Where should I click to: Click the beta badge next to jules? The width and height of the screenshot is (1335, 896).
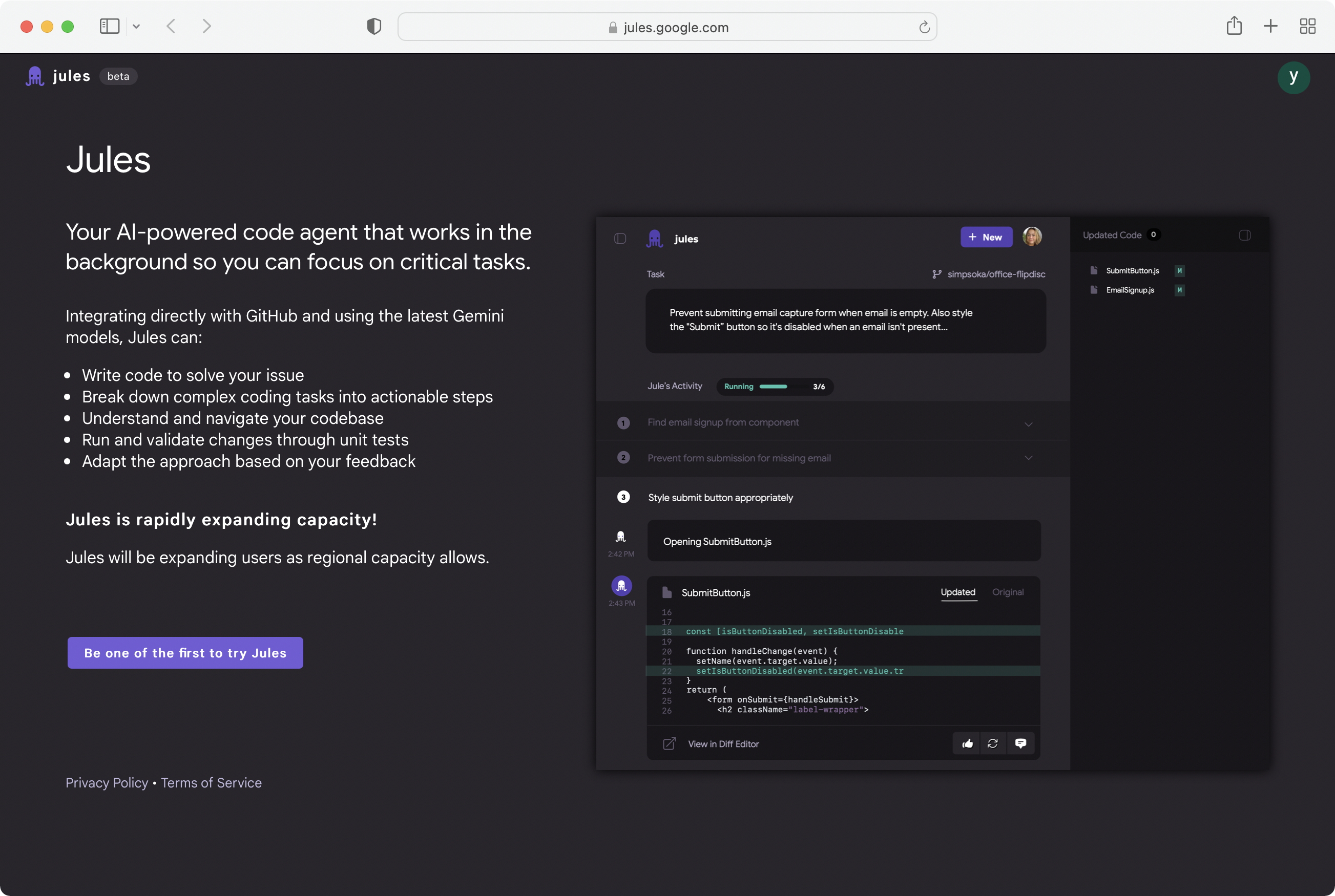(x=118, y=76)
